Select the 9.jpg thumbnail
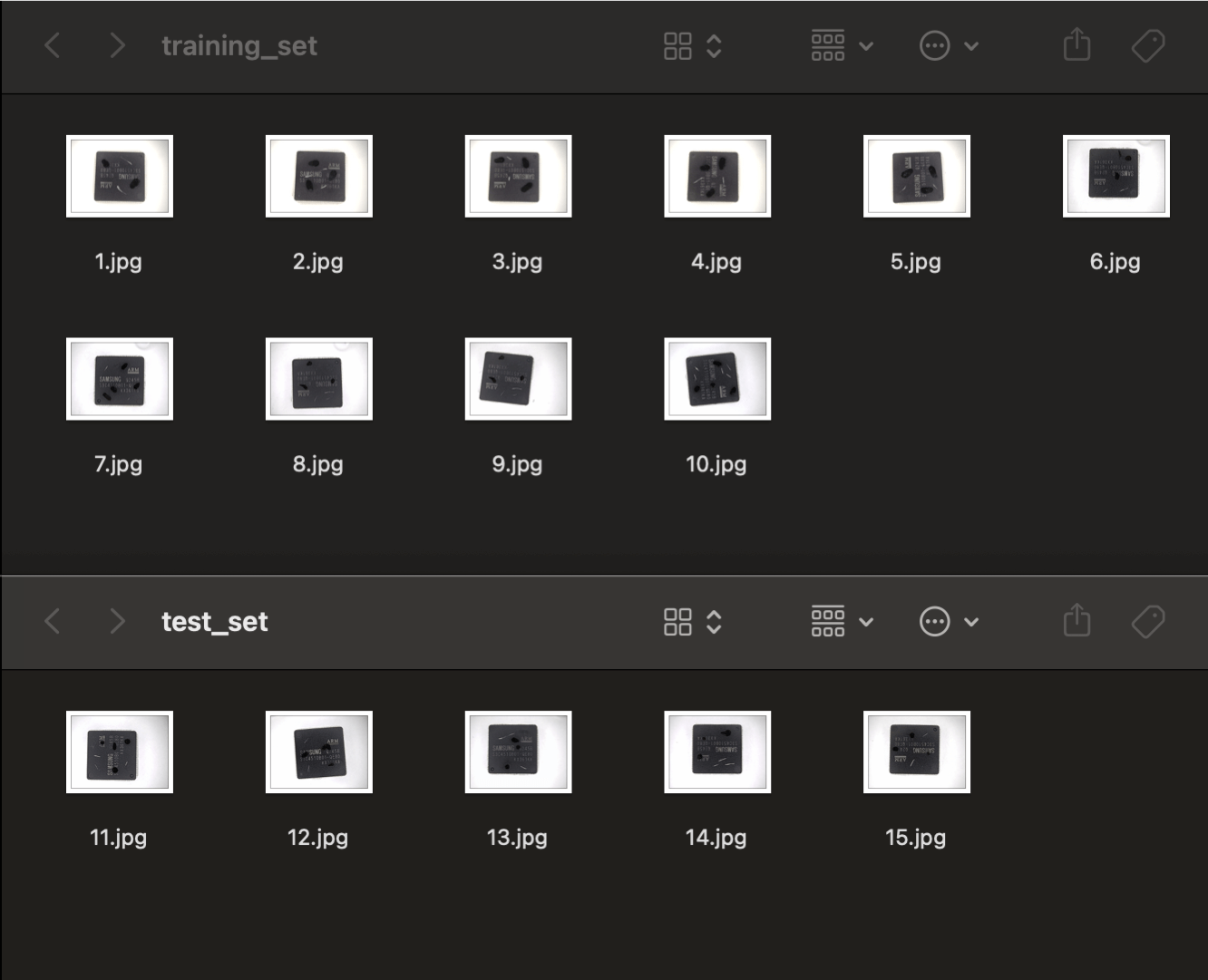 coord(518,379)
